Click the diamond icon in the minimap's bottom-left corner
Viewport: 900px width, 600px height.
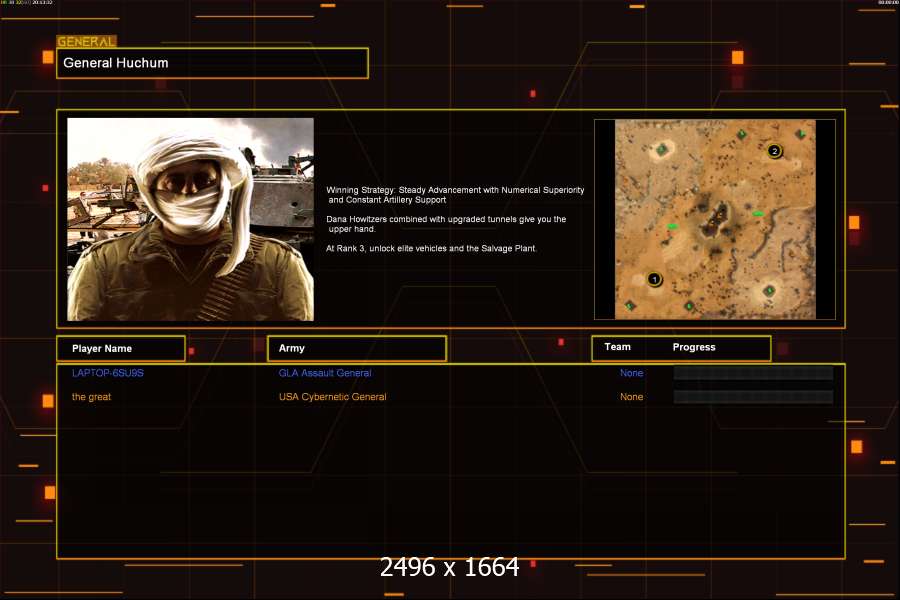click(630, 305)
